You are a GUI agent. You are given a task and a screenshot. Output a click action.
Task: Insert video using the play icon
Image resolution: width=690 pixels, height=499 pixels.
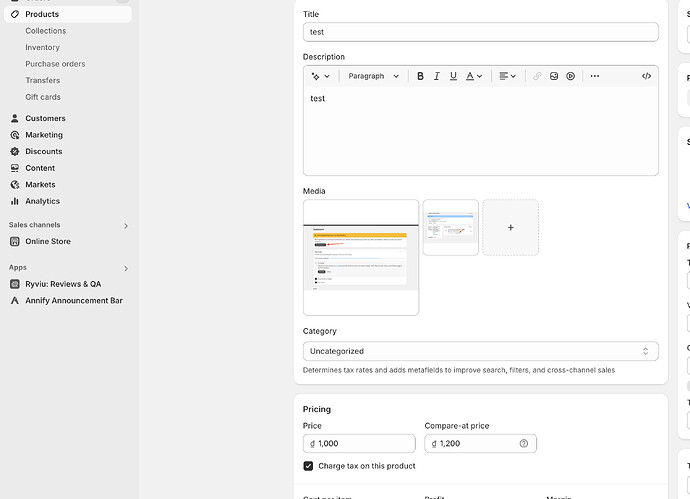[x=570, y=76]
